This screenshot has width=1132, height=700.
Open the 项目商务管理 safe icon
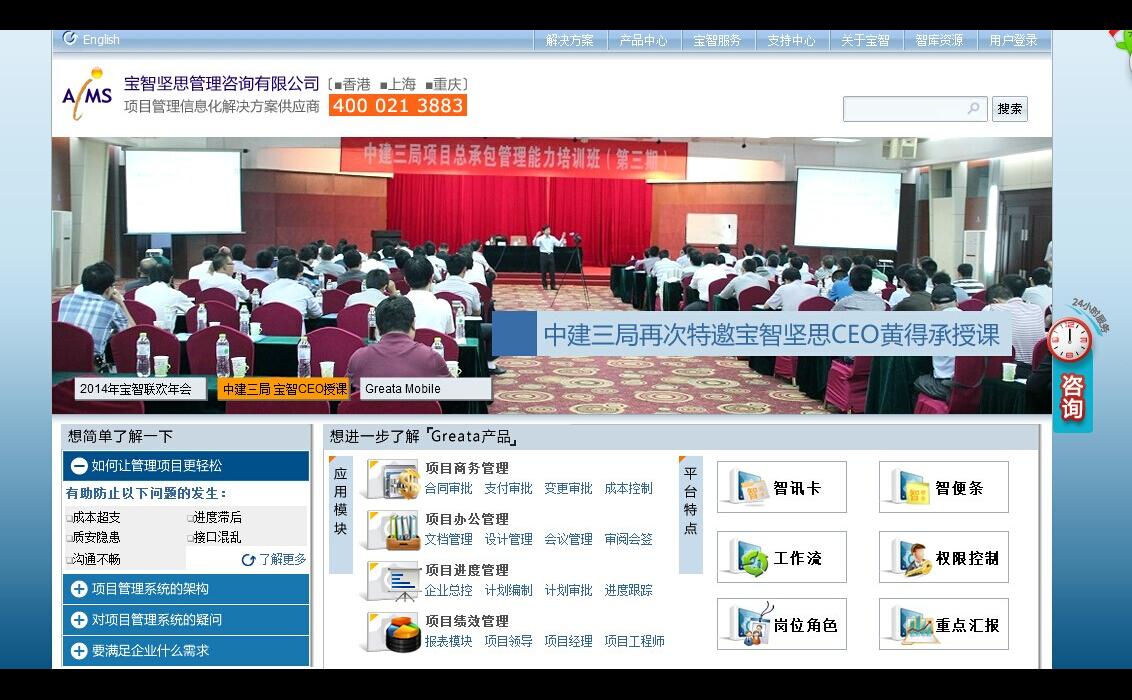tap(393, 480)
